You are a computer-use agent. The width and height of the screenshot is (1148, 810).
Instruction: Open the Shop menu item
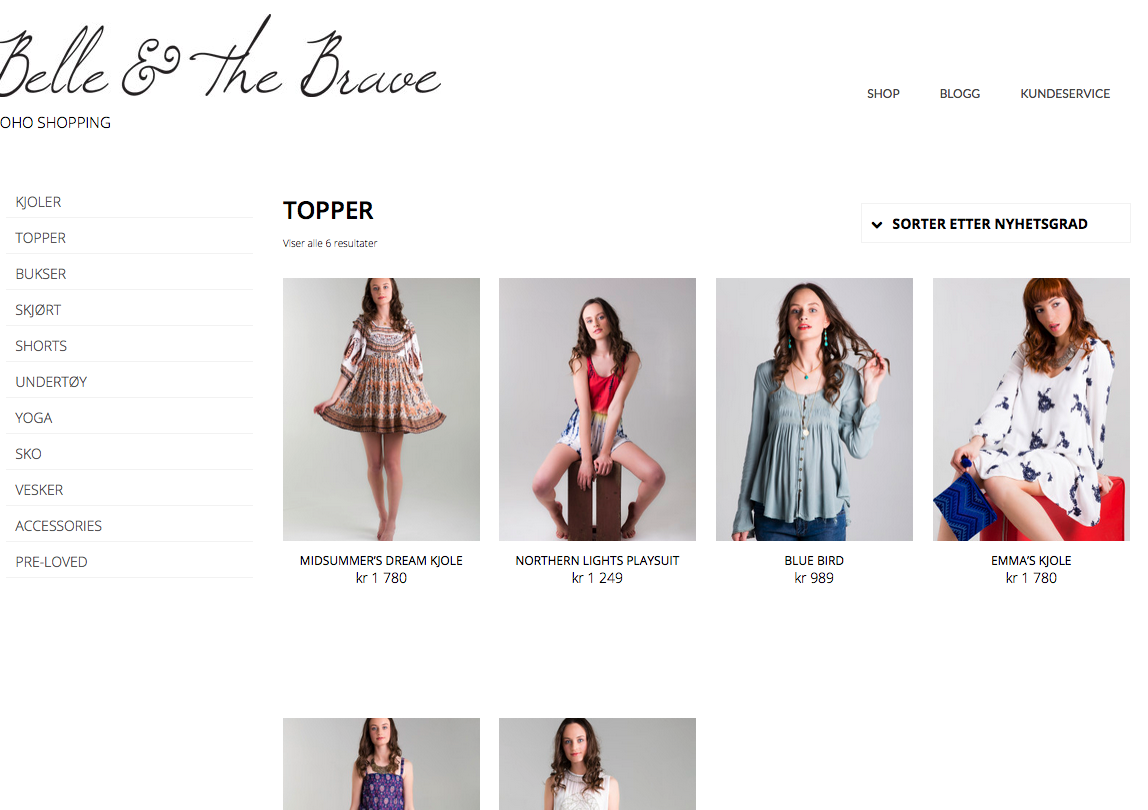pos(883,94)
